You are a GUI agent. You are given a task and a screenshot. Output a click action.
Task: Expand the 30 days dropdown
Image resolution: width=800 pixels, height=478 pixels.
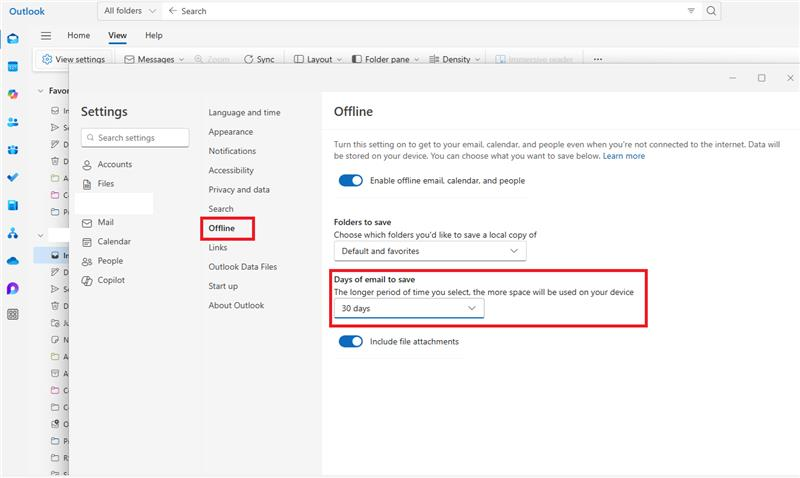click(x=409, y=308)
